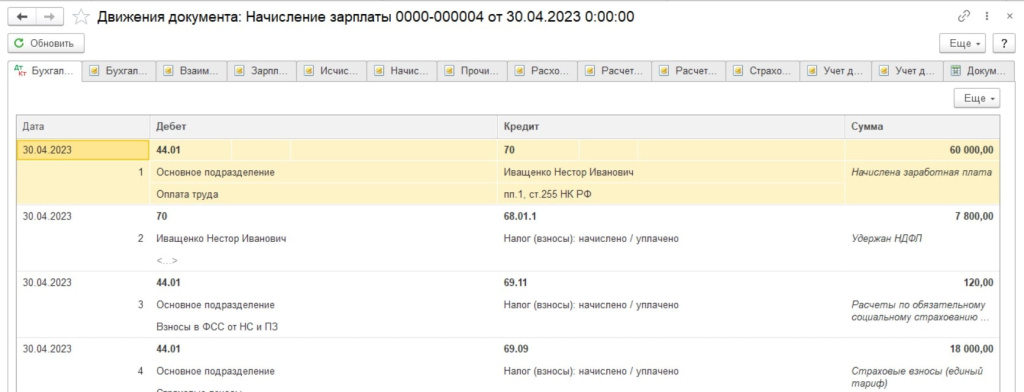Click debit account 70 in row 2

point(161,216)
